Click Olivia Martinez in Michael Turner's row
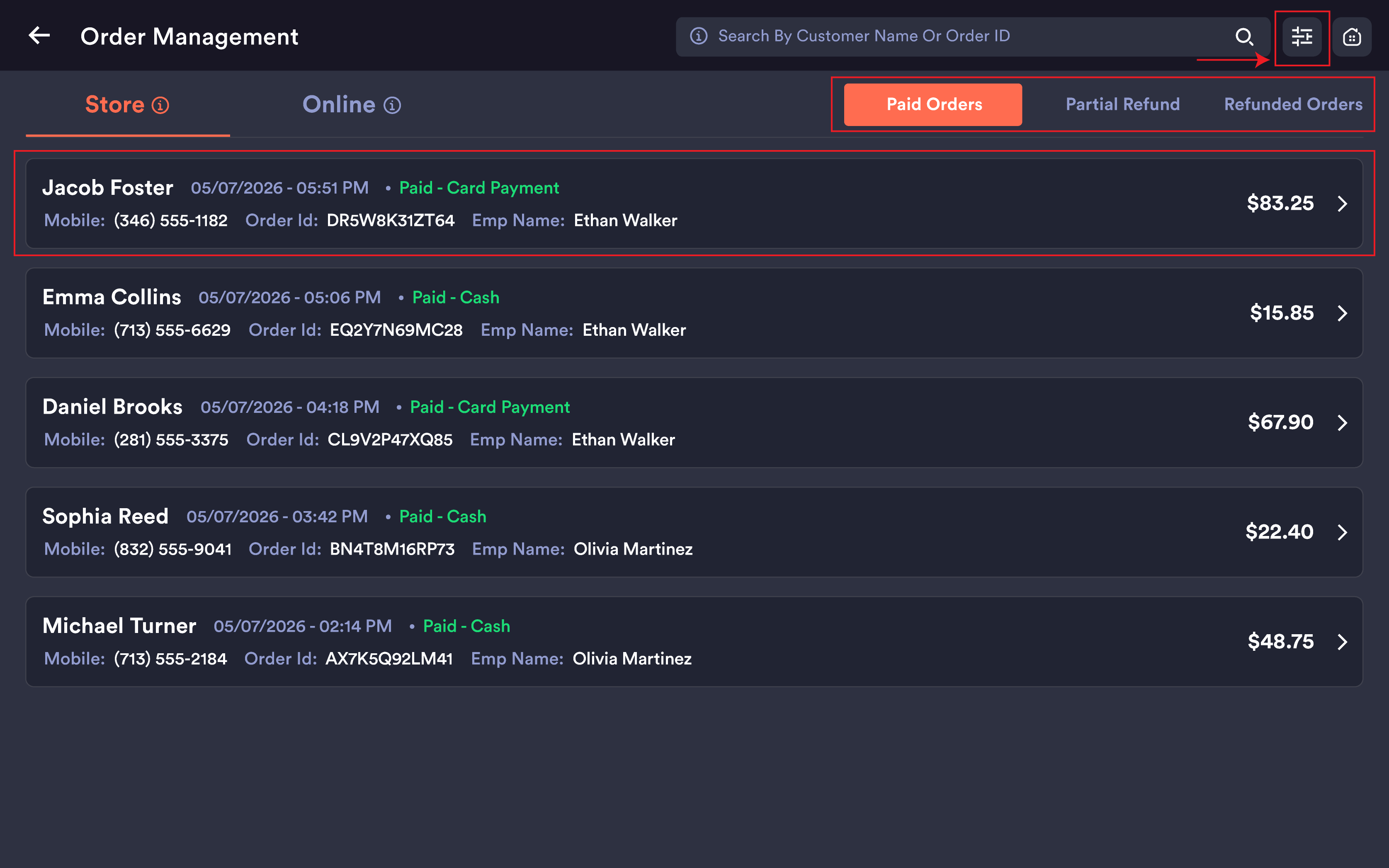Viewport: 1389px width, 868px height. (x=632, y=659)
